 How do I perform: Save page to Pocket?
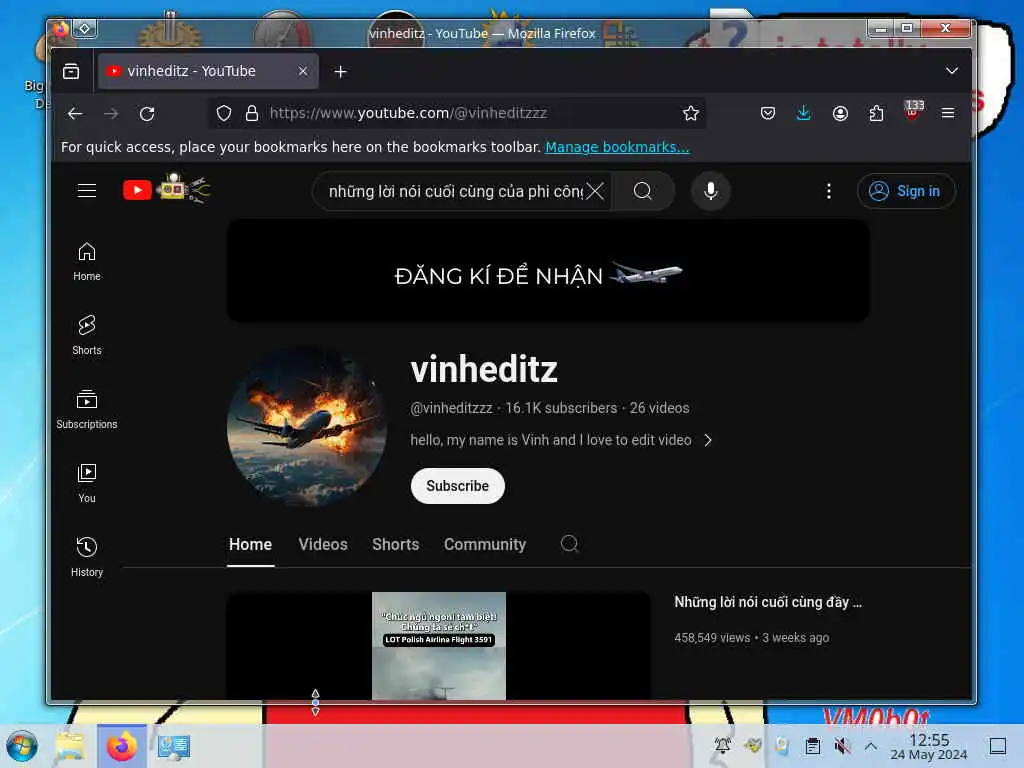[x=768, y=114]
